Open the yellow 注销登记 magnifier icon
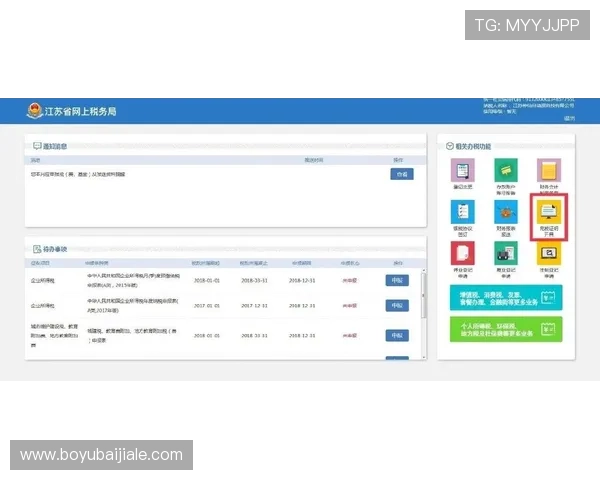 [548, 254]
